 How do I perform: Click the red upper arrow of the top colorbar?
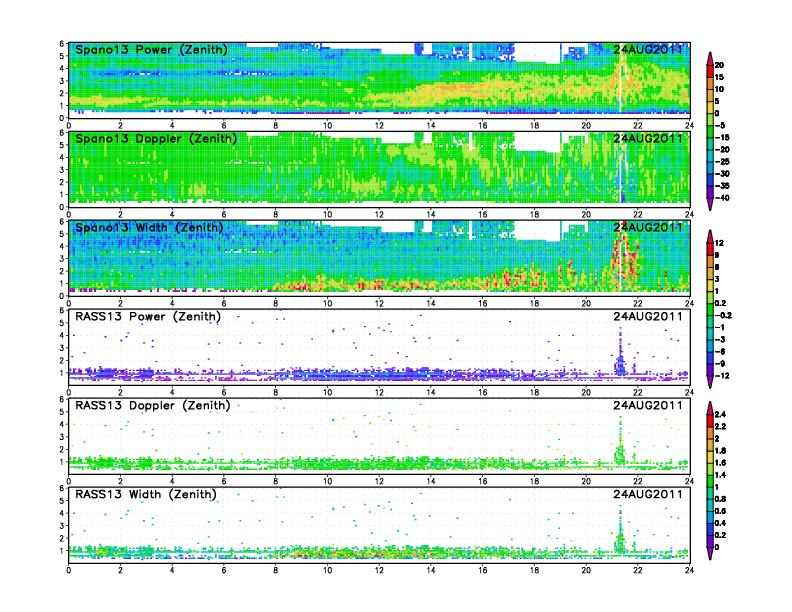pyautogui.click(x=710, y=59)
